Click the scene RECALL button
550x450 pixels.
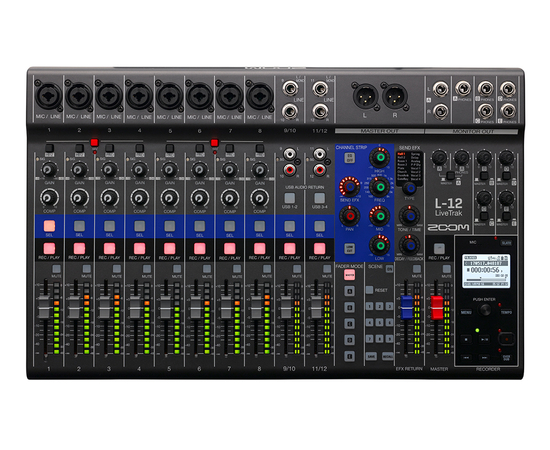pyautogui.click(x=388, y=356)
